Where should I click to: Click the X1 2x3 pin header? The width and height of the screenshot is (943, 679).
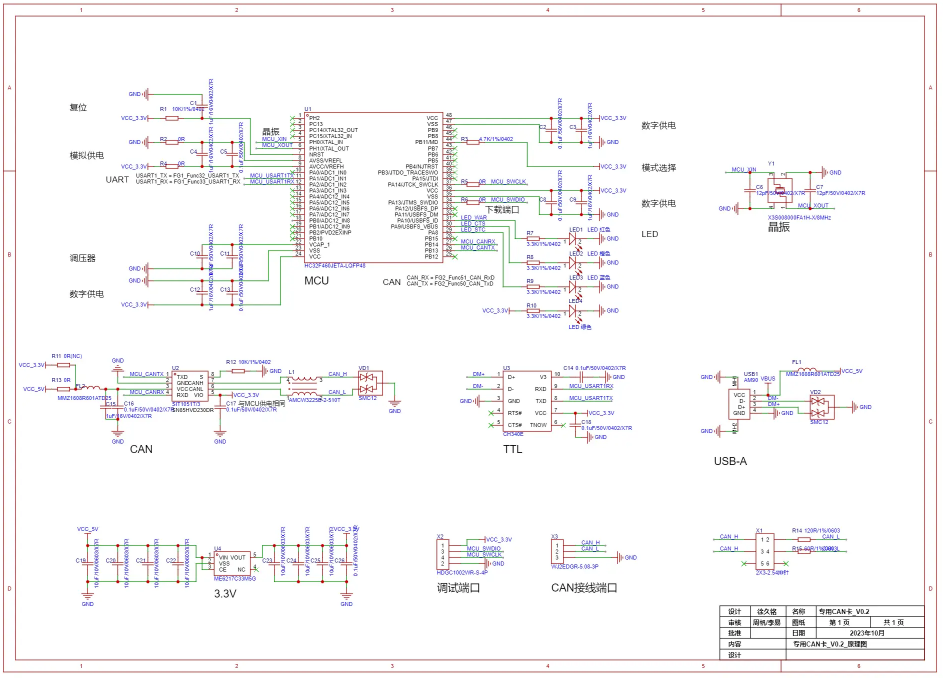[764, 551]
